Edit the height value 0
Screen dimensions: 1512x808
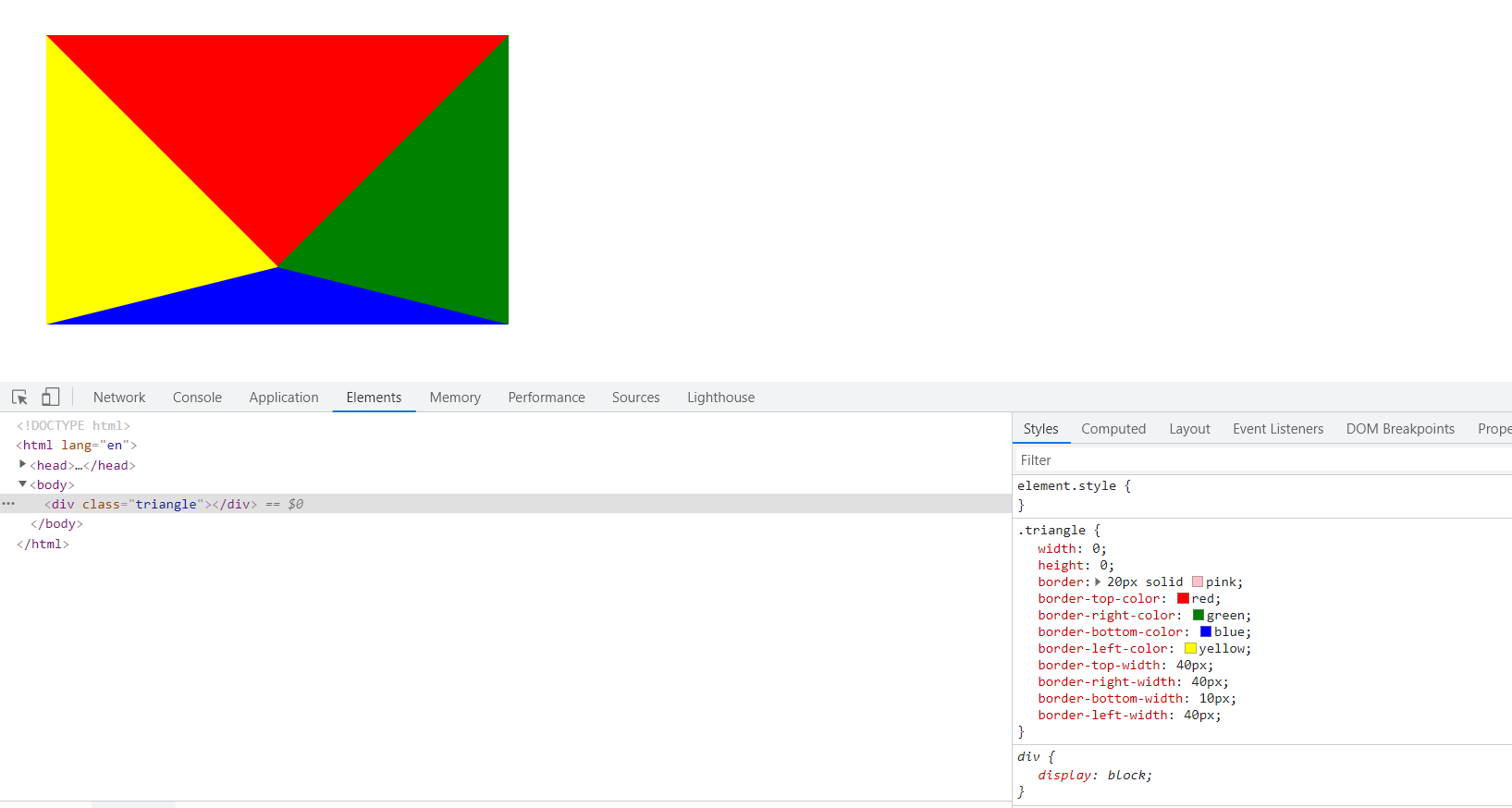1104,566
